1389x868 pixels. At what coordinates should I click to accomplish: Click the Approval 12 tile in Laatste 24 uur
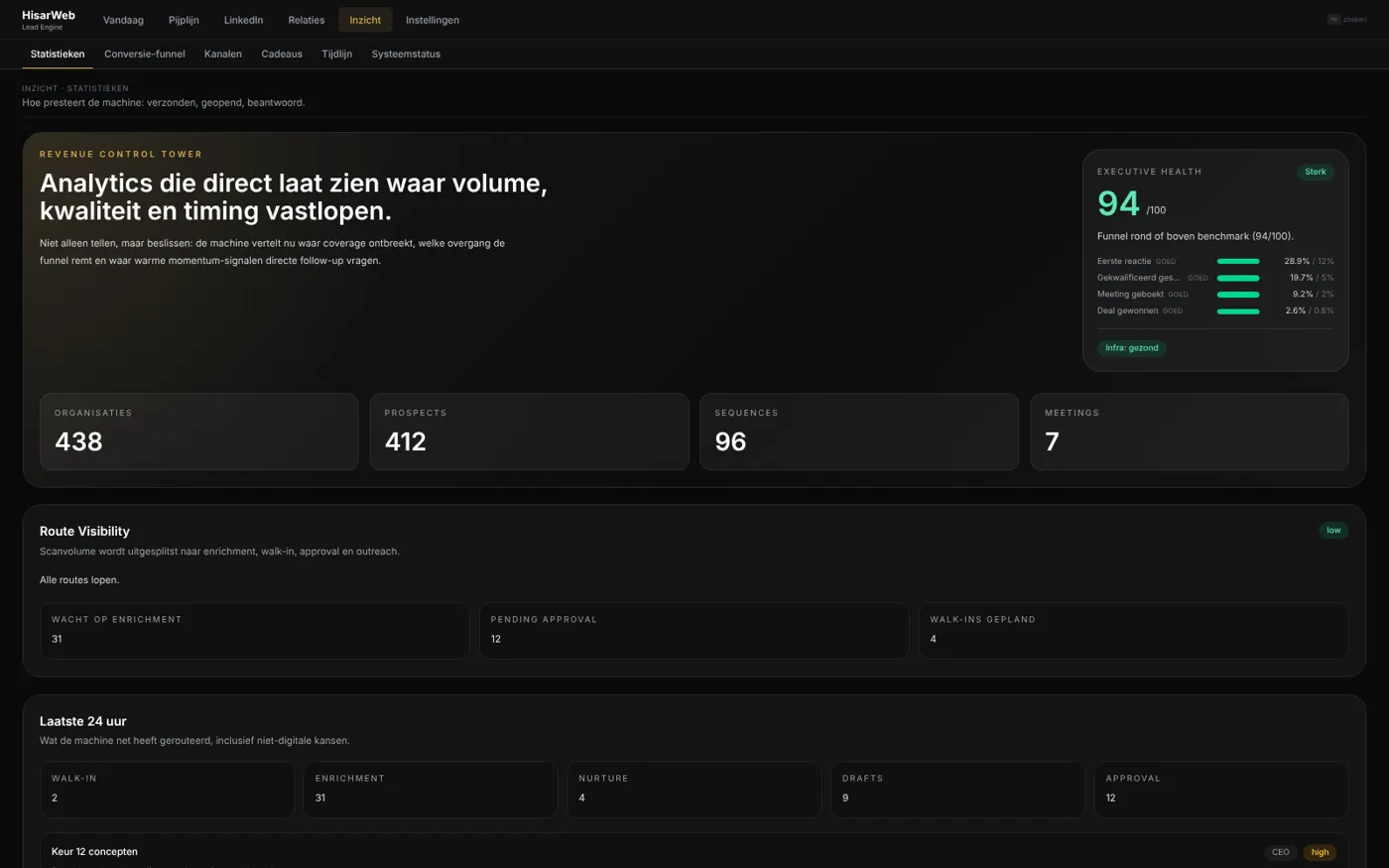coord(1221,790)
